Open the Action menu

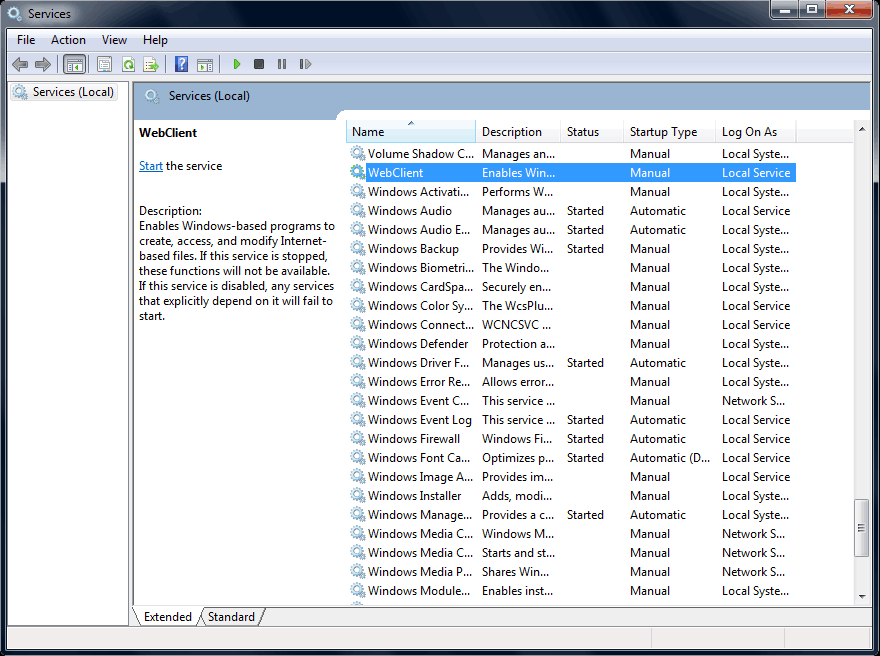click(x=68, y=40)
